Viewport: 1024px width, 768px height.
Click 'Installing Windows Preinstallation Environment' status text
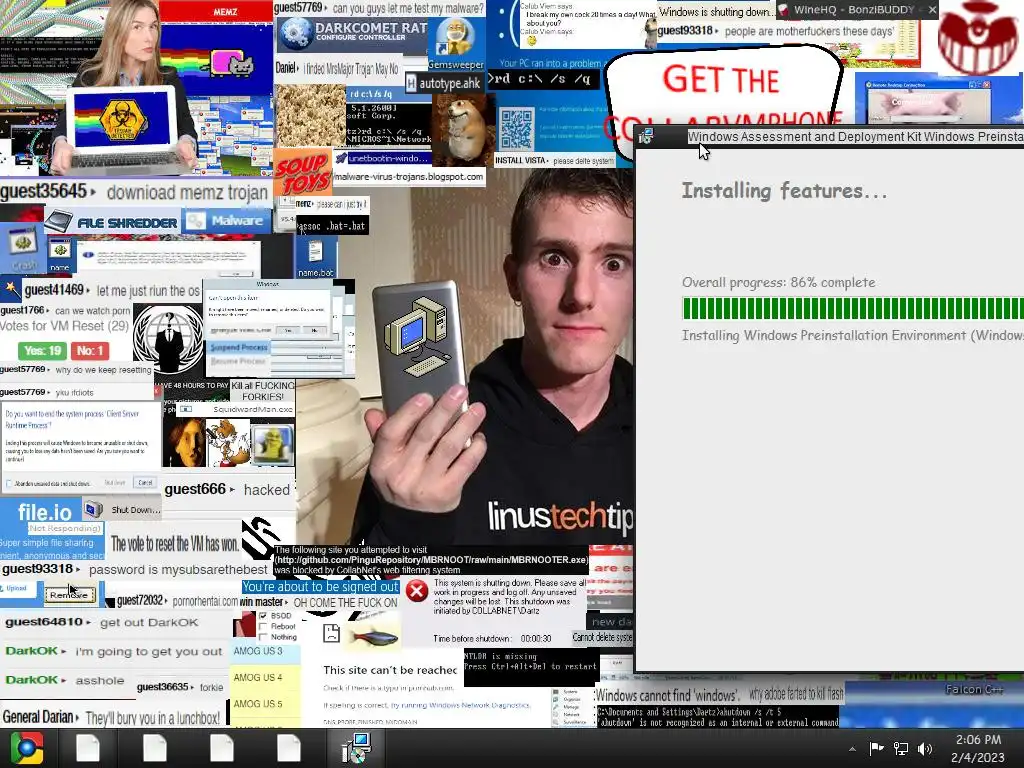(x=853, y=335)
